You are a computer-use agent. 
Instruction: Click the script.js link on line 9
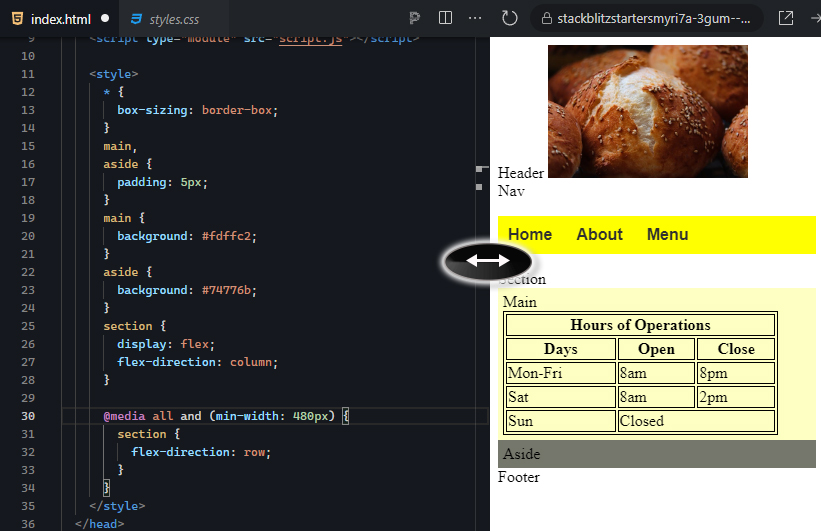(310, 40)
